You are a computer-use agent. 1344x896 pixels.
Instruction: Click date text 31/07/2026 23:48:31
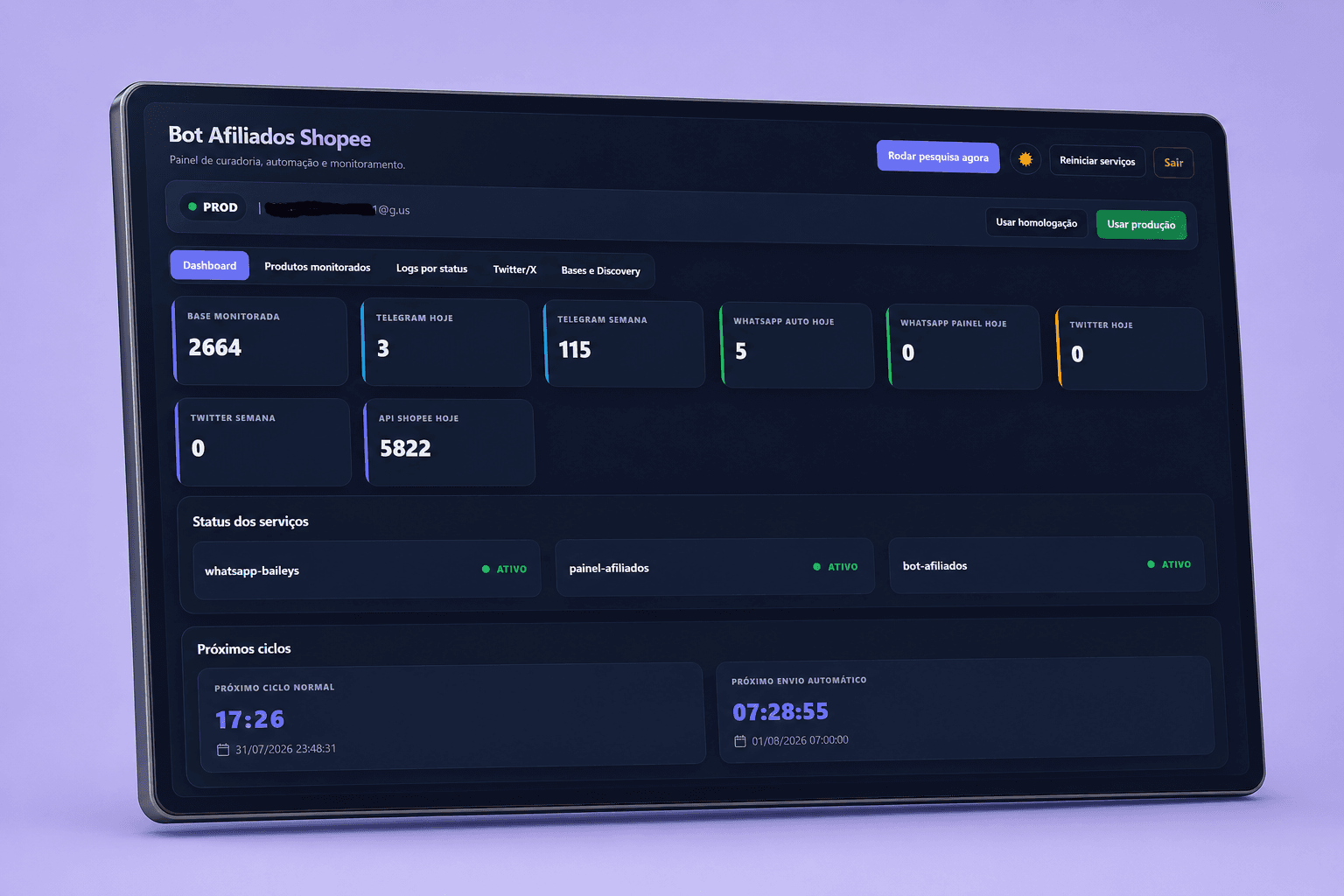[285, 749]
